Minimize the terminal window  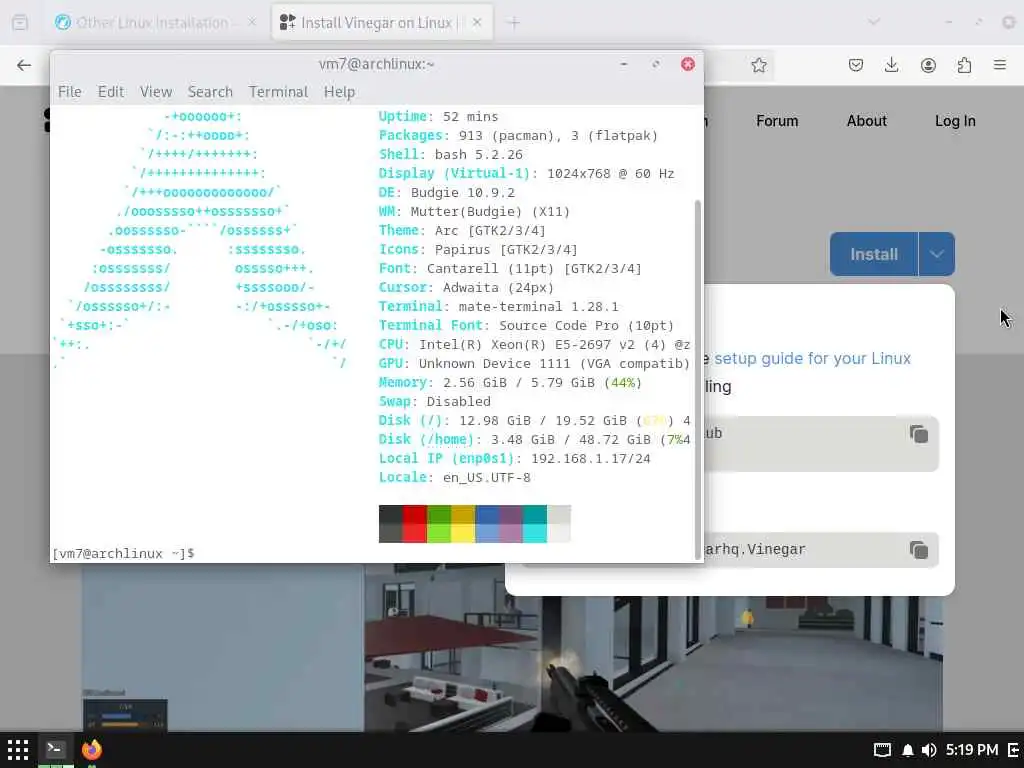624,64
